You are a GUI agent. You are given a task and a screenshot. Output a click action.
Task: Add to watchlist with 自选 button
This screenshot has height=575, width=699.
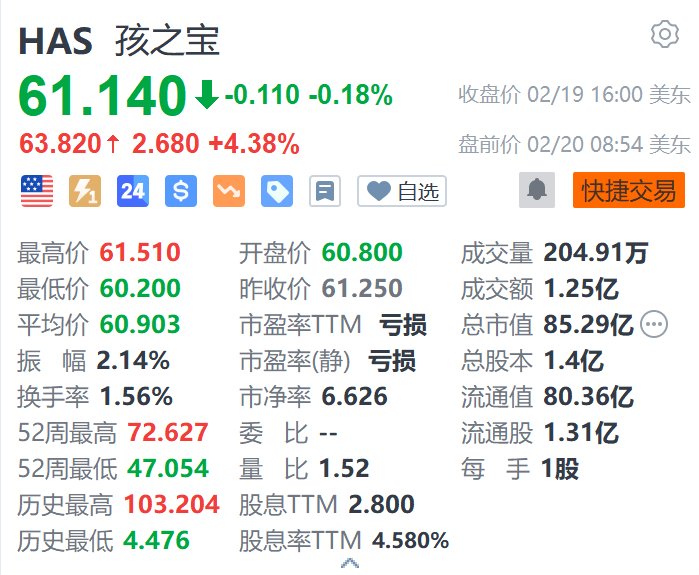click(x=402, y=191)
